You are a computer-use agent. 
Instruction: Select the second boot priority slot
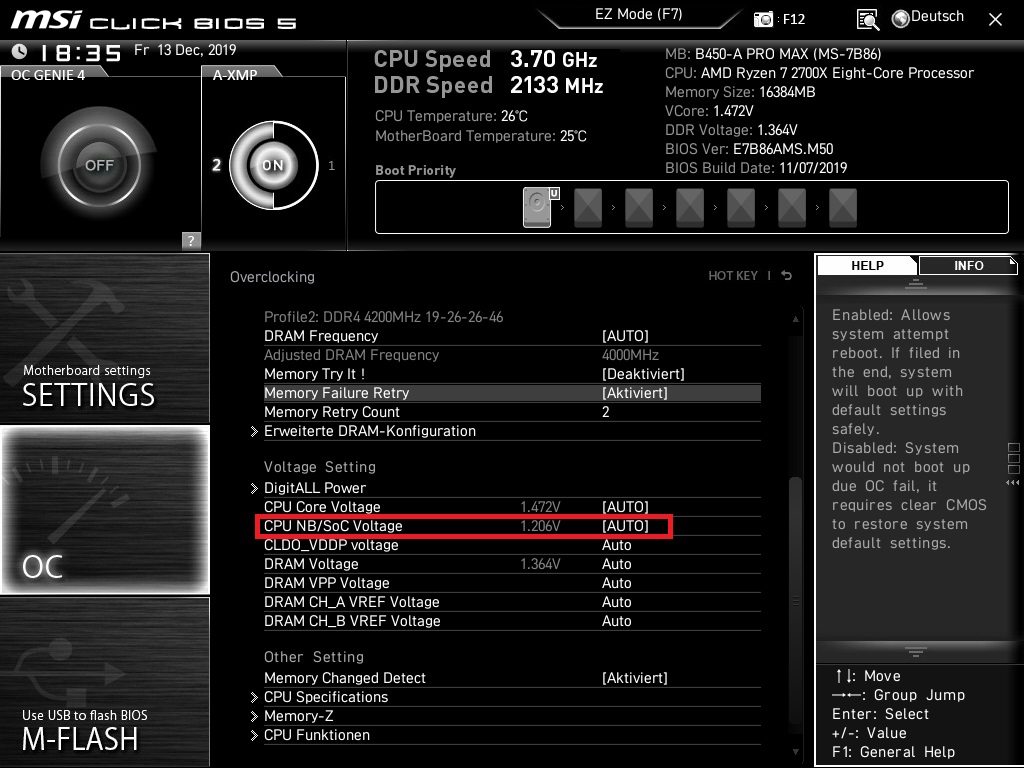tap(588, 208)
